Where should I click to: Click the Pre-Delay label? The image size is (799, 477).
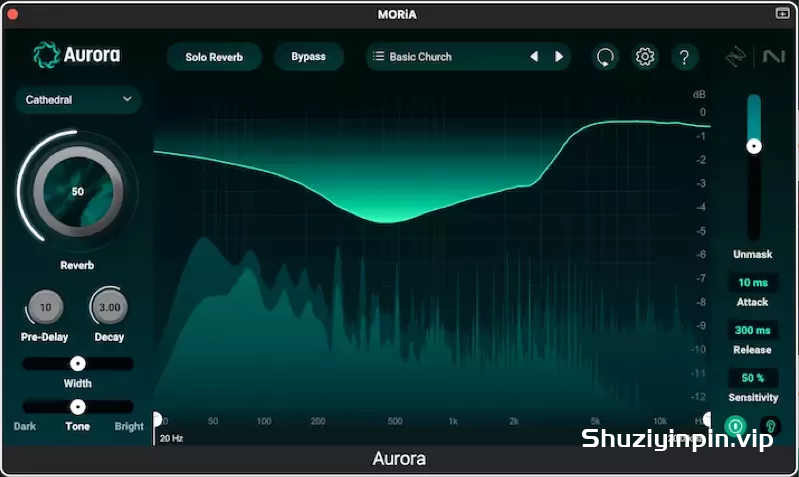[44, 337]
